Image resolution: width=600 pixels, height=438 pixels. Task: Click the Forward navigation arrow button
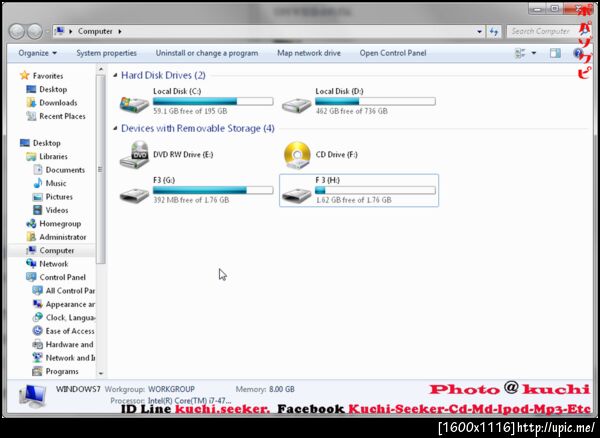[35, 31]
